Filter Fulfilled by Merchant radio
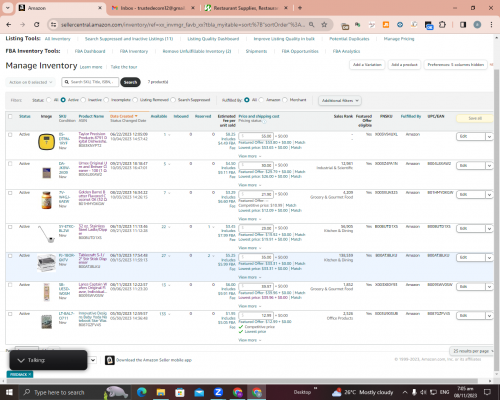The height and width of the screenshot is (400, 500). (285, 100)
